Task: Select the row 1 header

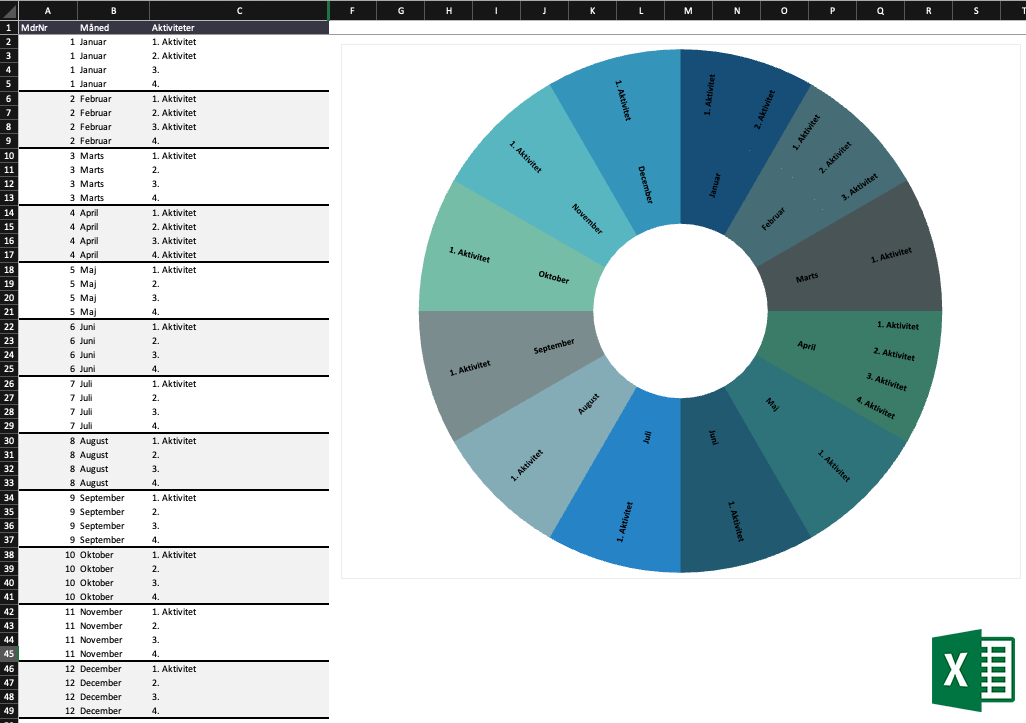Action: 8,28
